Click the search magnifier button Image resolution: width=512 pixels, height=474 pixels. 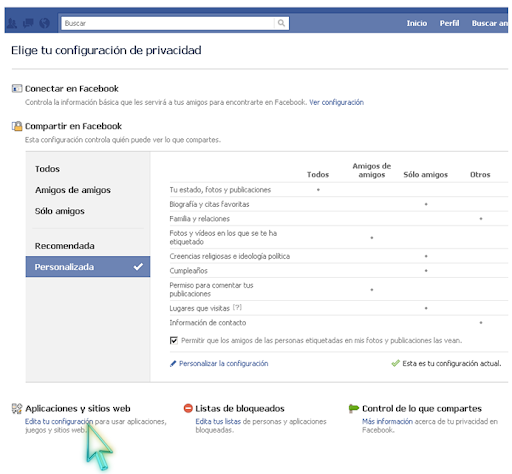(x=281, y=23)
